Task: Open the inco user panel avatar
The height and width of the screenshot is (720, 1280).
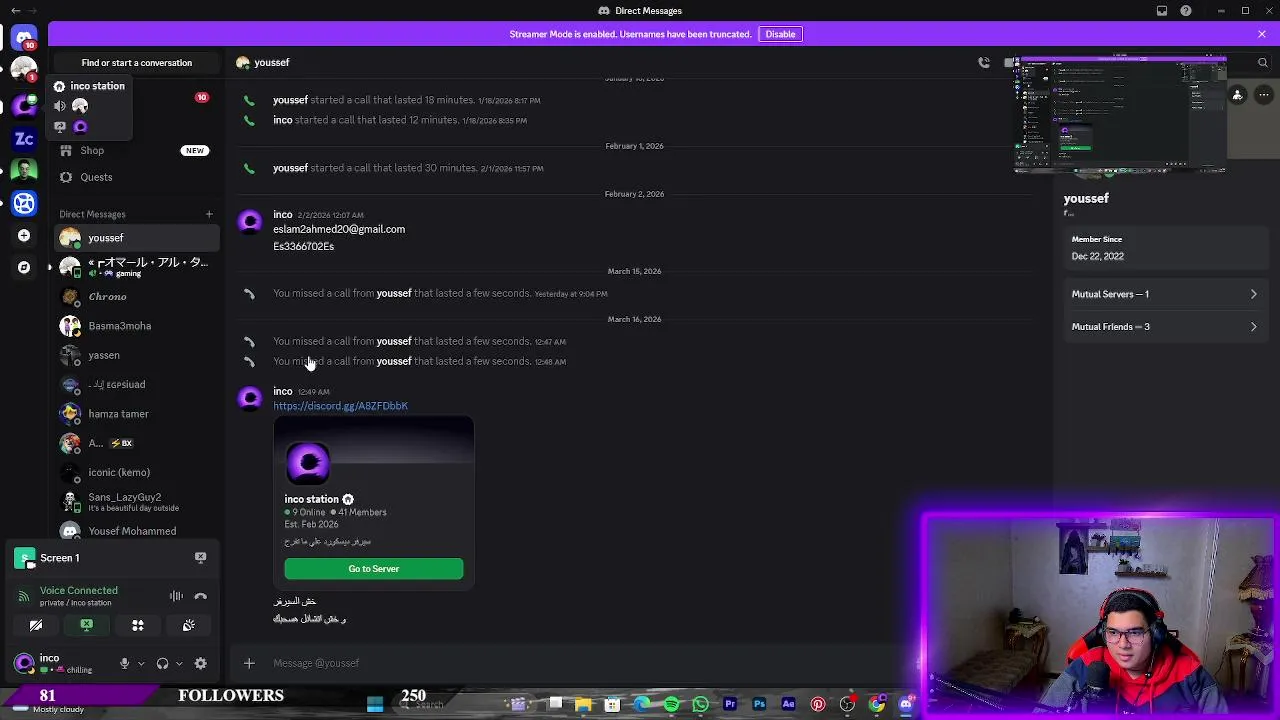Action: coord(24,663)
